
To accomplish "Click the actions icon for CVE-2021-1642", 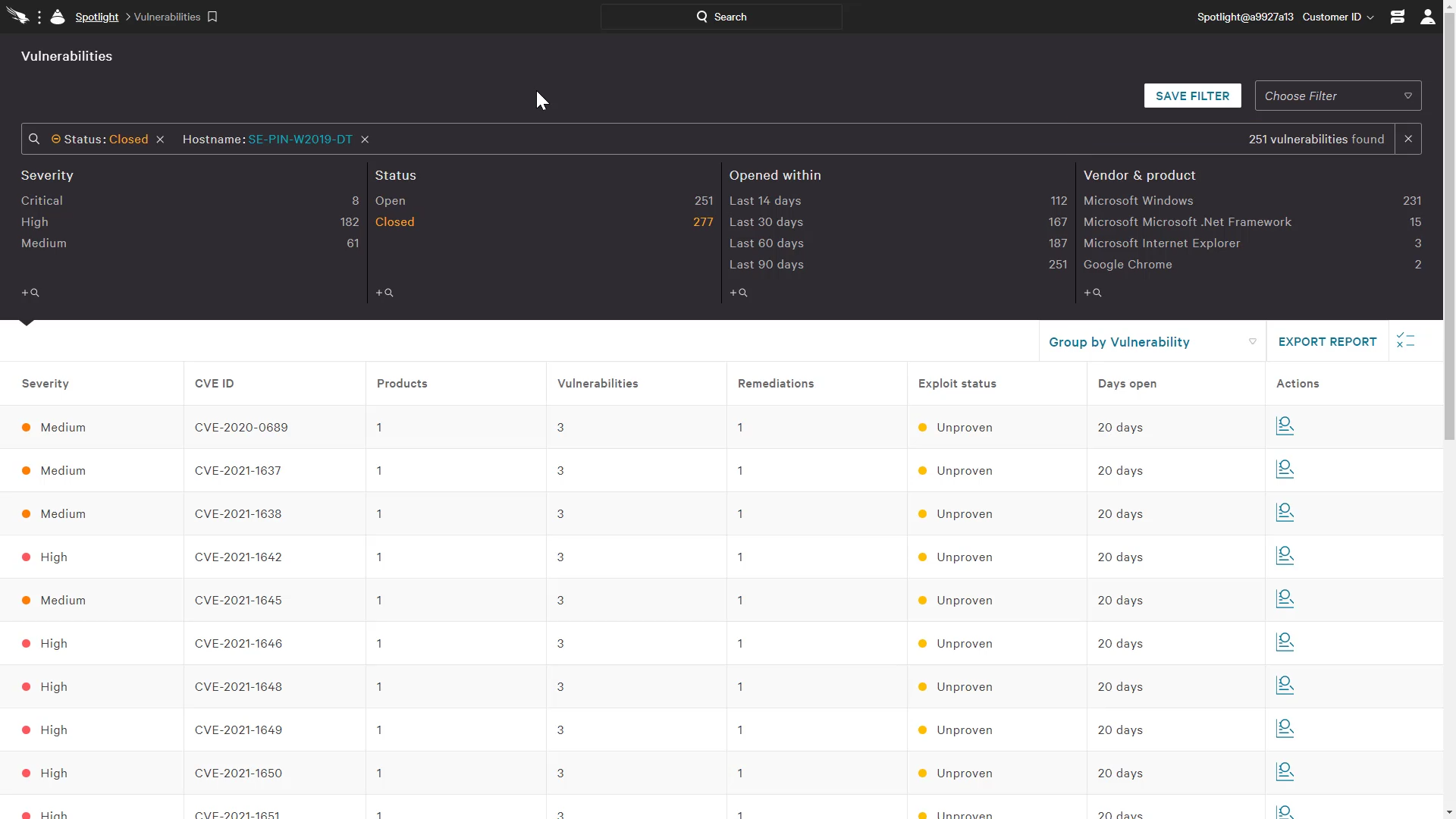I will [1285, 556].
